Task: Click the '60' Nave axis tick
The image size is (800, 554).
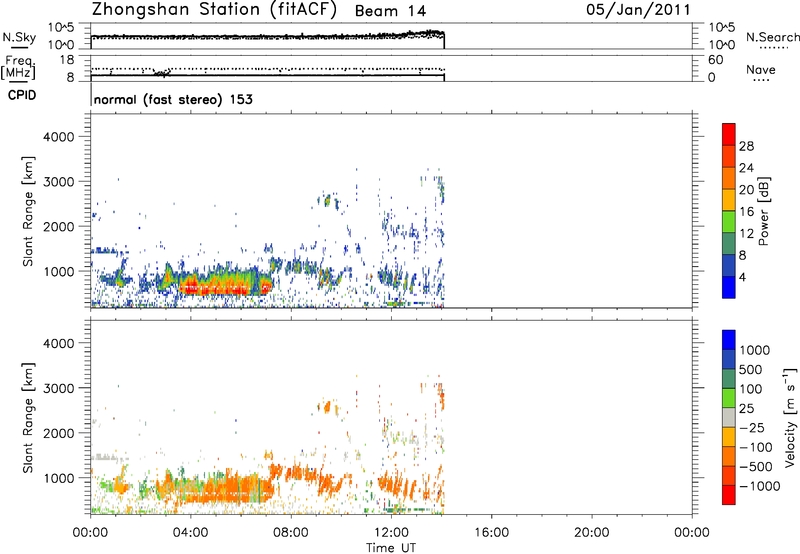Action: click(x=715, y=60)
